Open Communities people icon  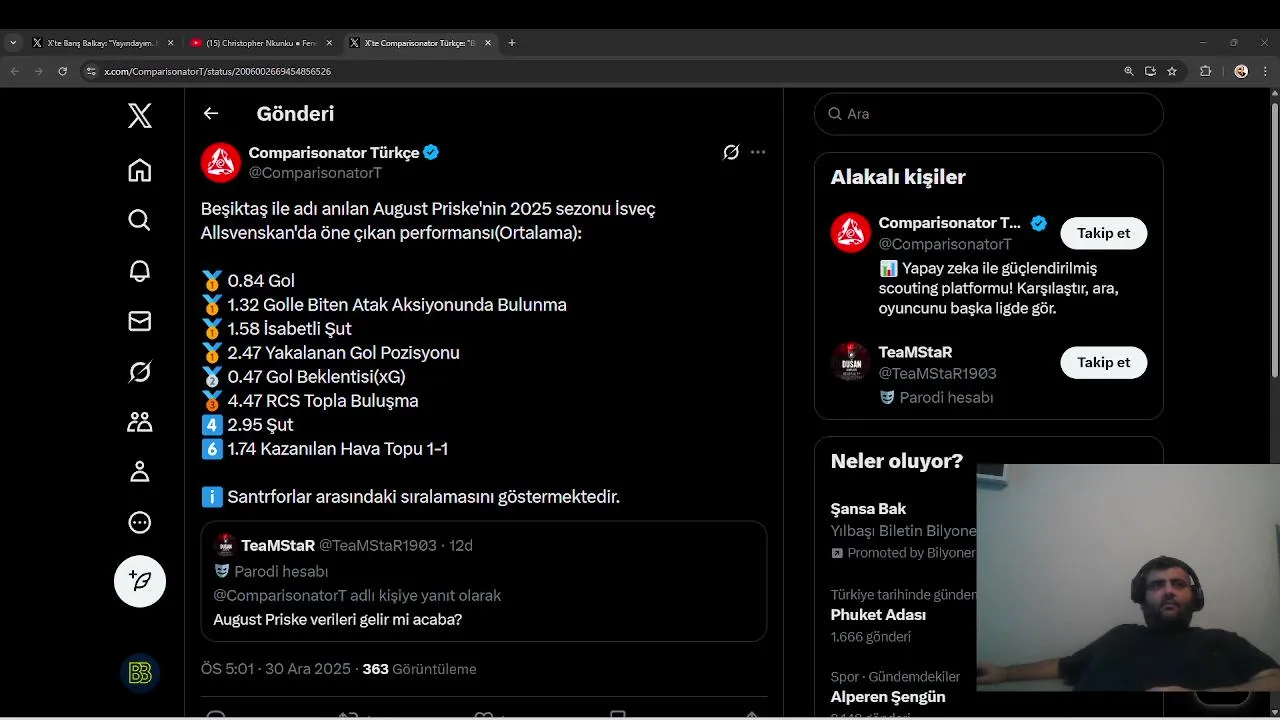140,422
